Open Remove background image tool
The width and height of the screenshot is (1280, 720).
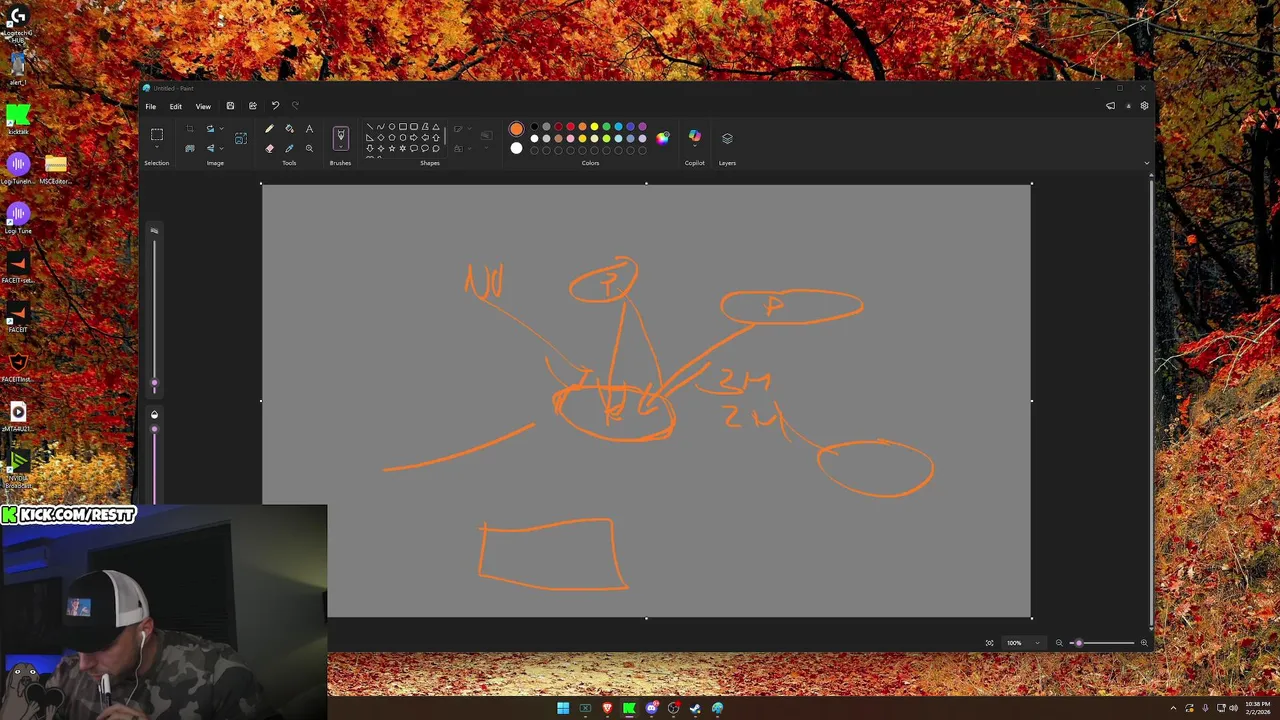coord(190,148)
